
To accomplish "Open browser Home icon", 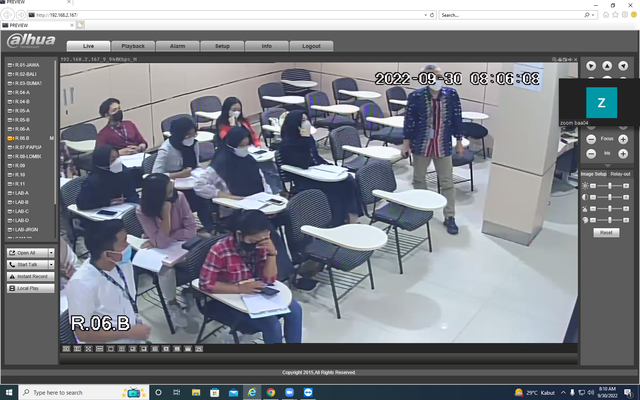I will pos(606,15).
